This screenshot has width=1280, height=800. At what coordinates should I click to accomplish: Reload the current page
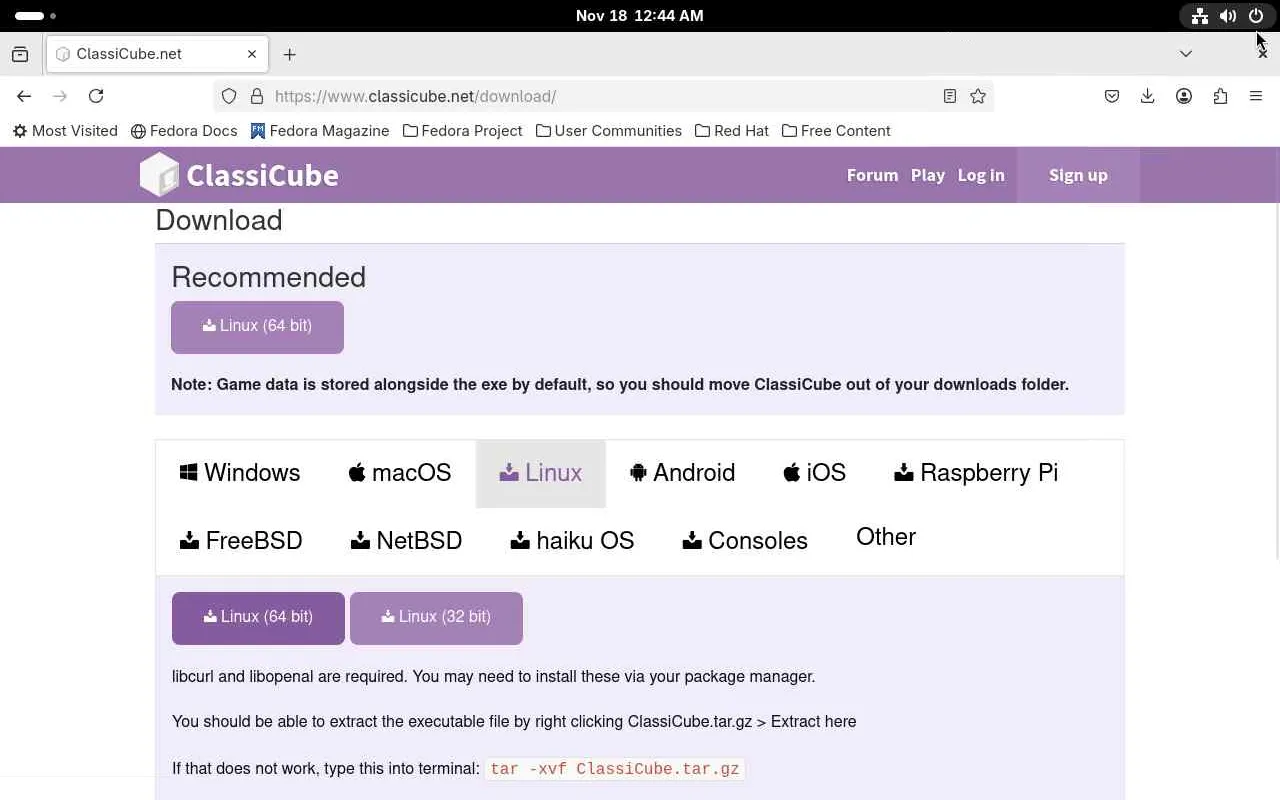(96, 96)
